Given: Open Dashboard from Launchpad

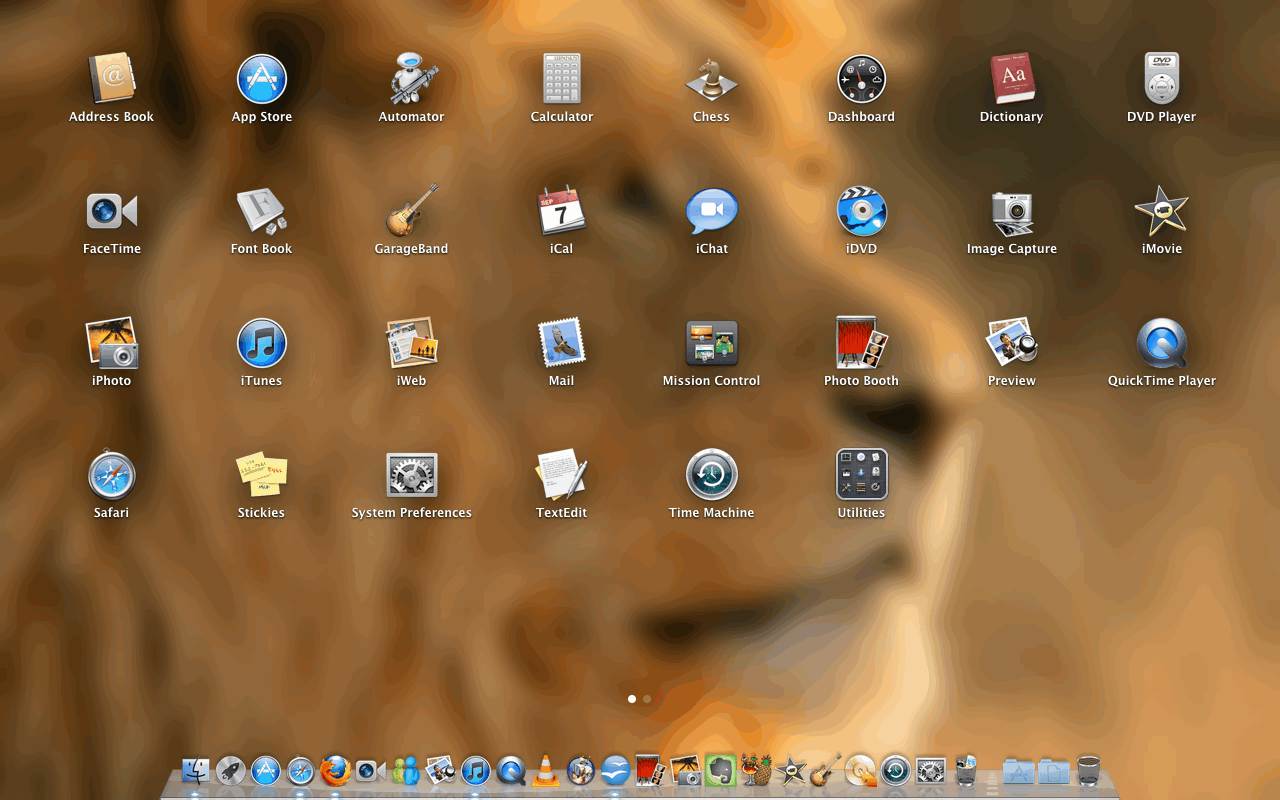Looking at the screenshot, I should [x=861, y=79].
